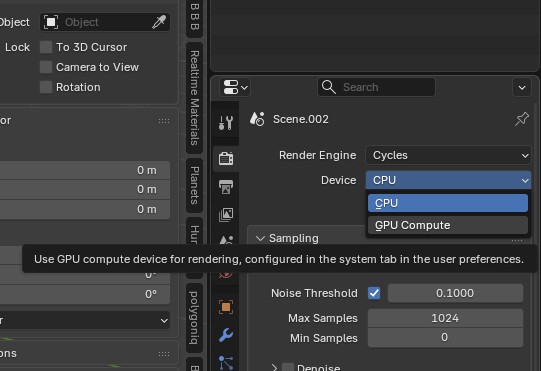Pin the Scene.002 properties context
Screen dimensions: 541x371
pyautogui.click(x=522, y=119)
